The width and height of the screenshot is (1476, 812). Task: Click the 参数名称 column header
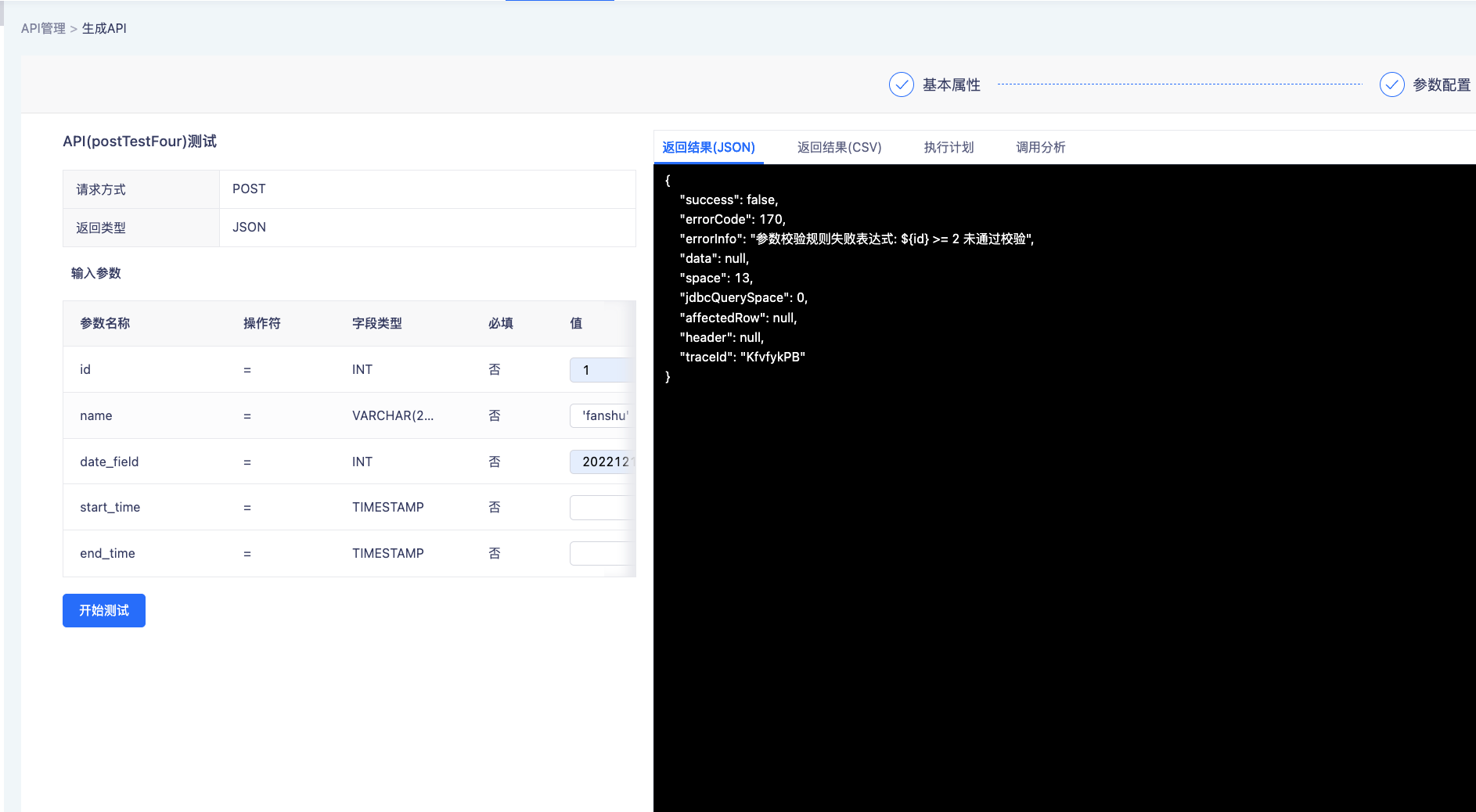click(x=105, y=323)
